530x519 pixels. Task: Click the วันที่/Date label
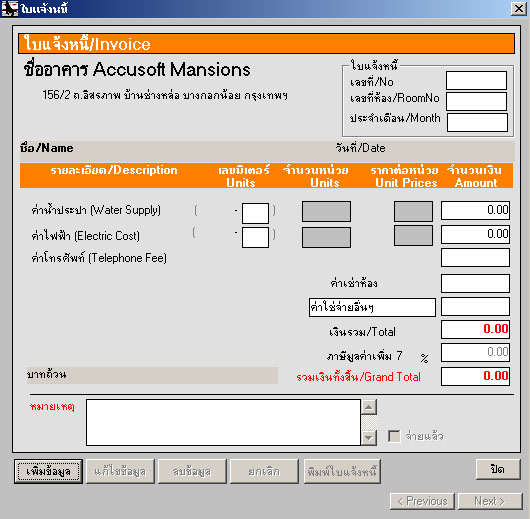(x=360, y=148)
